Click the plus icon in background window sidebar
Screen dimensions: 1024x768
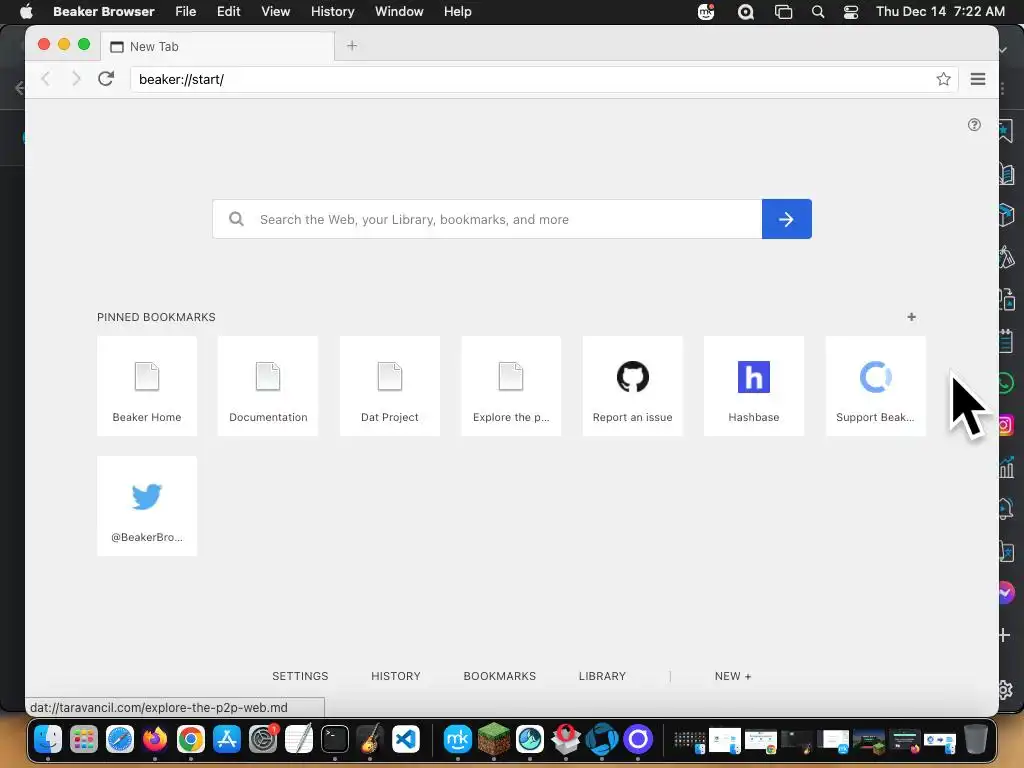(x=1005, y=635)
